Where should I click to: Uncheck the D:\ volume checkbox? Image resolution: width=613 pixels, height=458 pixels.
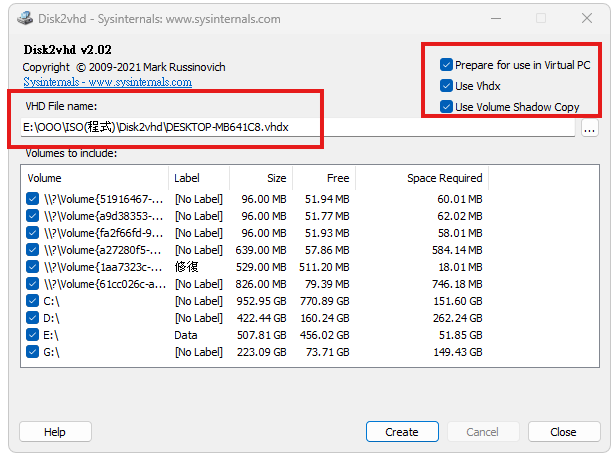pos(32,318)
